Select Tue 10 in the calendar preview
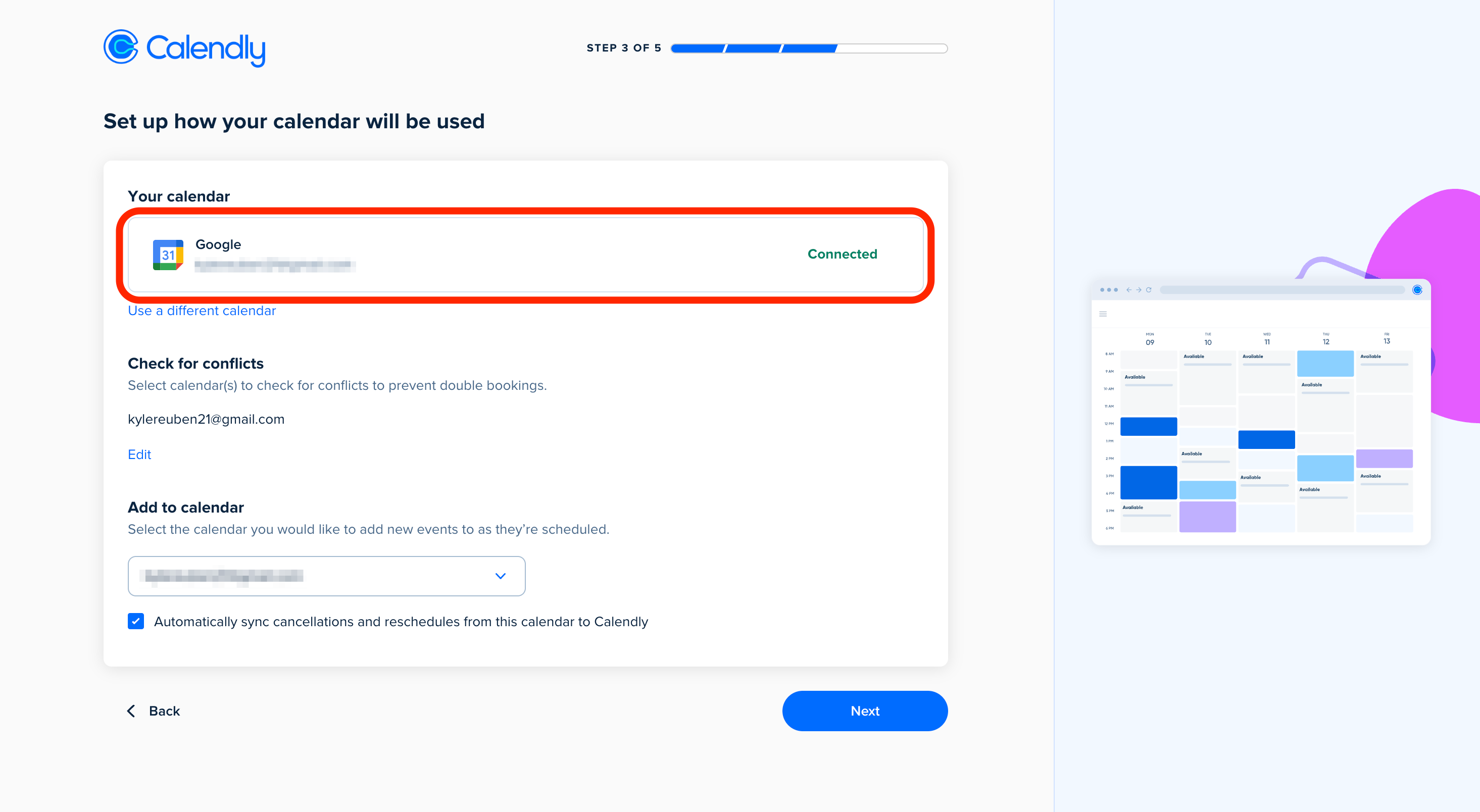 1208,339
